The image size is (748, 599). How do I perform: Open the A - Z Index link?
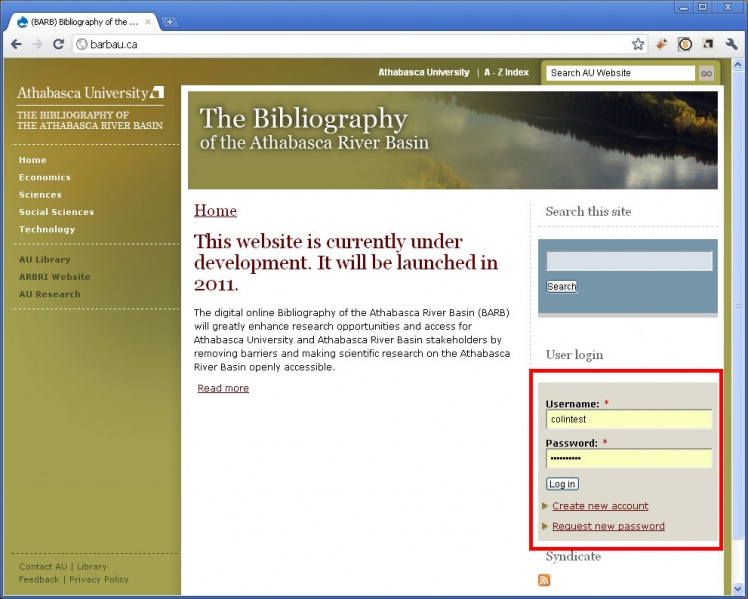point(506,72)
